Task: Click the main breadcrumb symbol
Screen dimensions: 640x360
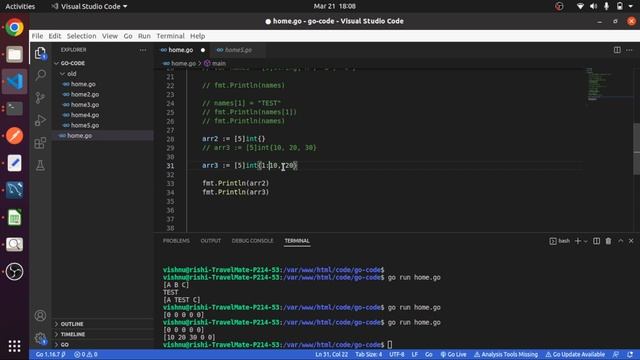Action: coord(215,63)
